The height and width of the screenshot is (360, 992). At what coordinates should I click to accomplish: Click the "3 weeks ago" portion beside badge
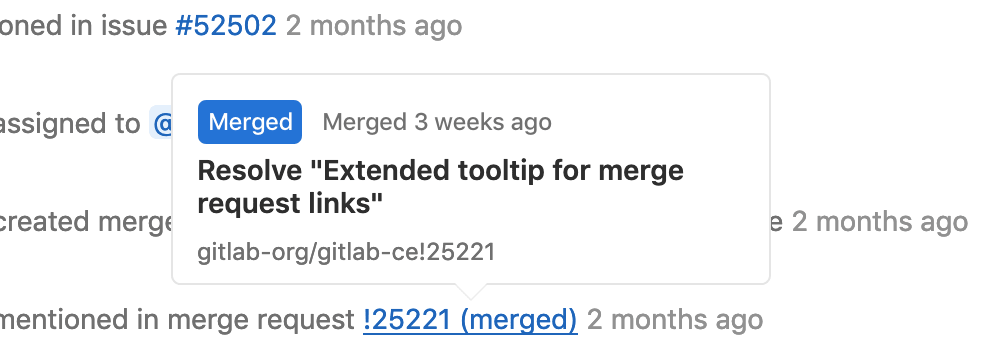(x=483, y=122)
